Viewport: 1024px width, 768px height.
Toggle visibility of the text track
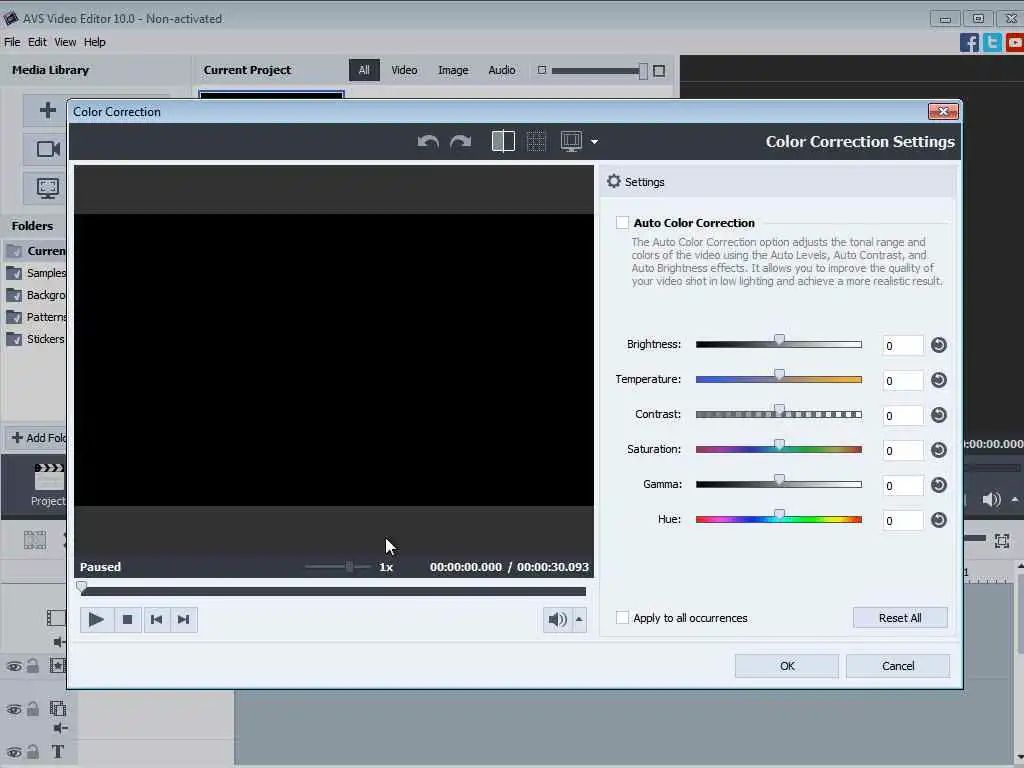[14, 752]
